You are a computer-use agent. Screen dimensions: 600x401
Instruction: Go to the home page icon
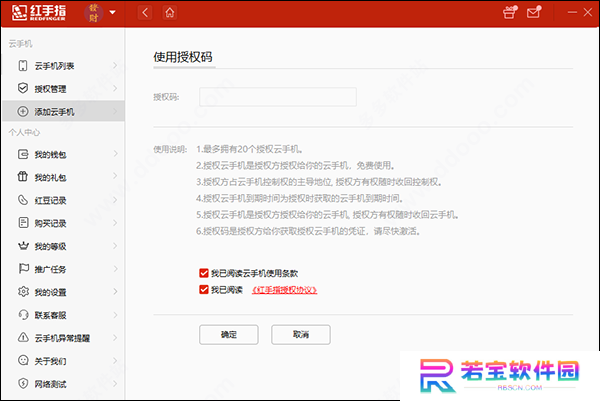point(170,13)
